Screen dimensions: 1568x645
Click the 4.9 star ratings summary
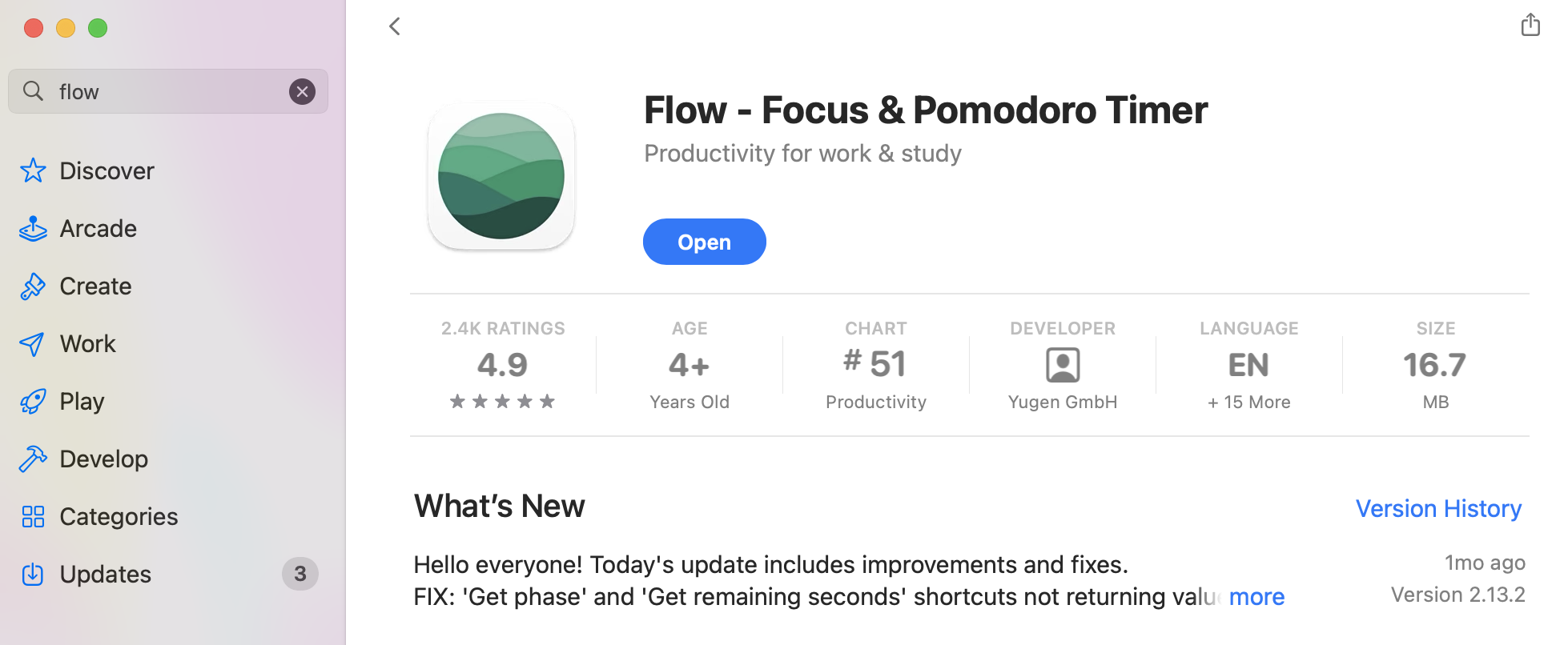(x=503, y=367)
